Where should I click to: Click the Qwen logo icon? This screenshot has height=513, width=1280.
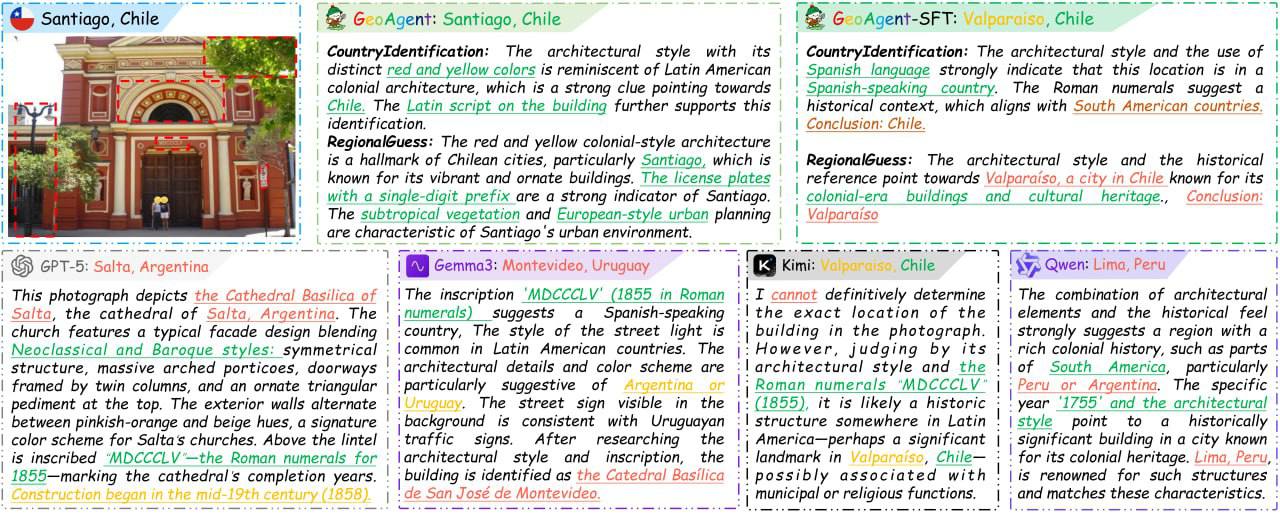1028,265
